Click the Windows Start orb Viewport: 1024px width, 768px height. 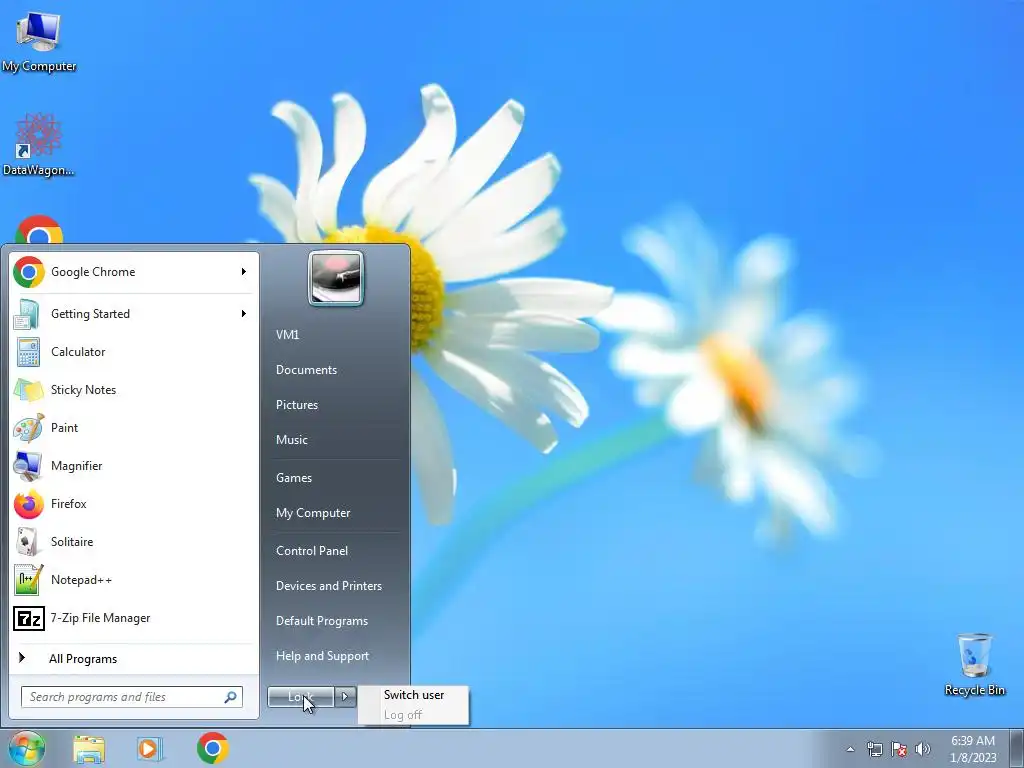point(27,748)
